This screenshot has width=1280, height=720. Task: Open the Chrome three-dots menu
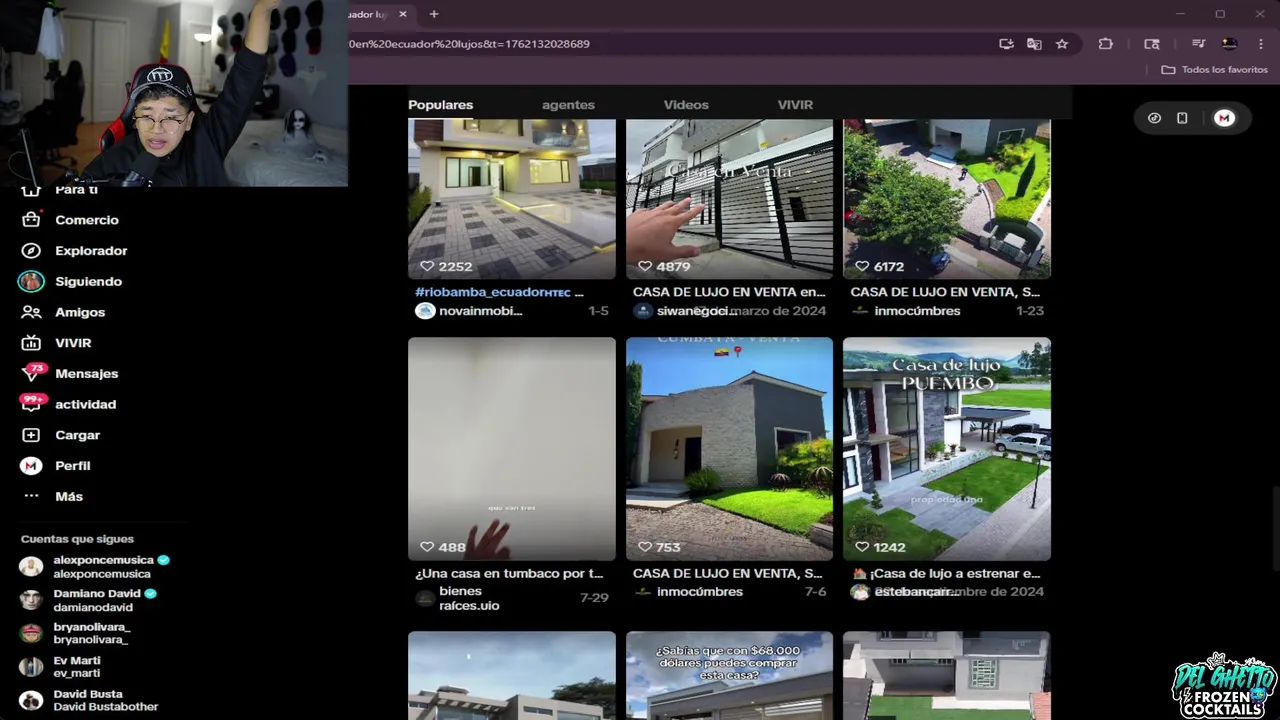(1260, 44)
